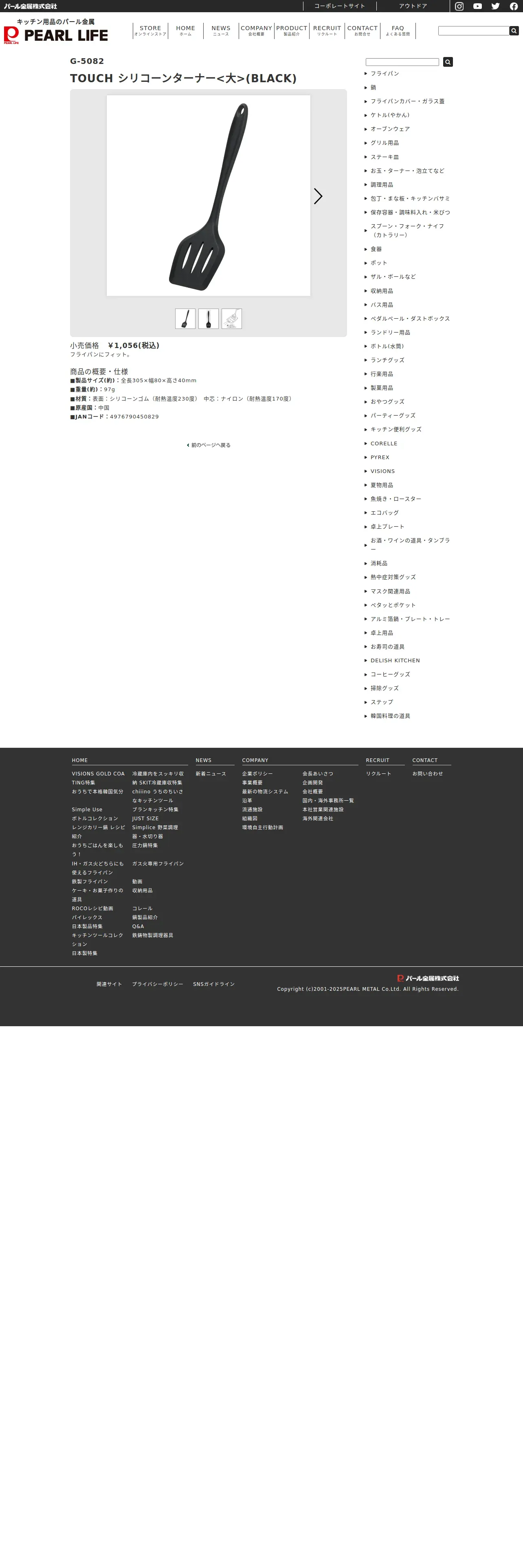Open the エコバッグ category
The image size is (523, 1568).
[x=385, y=513]
